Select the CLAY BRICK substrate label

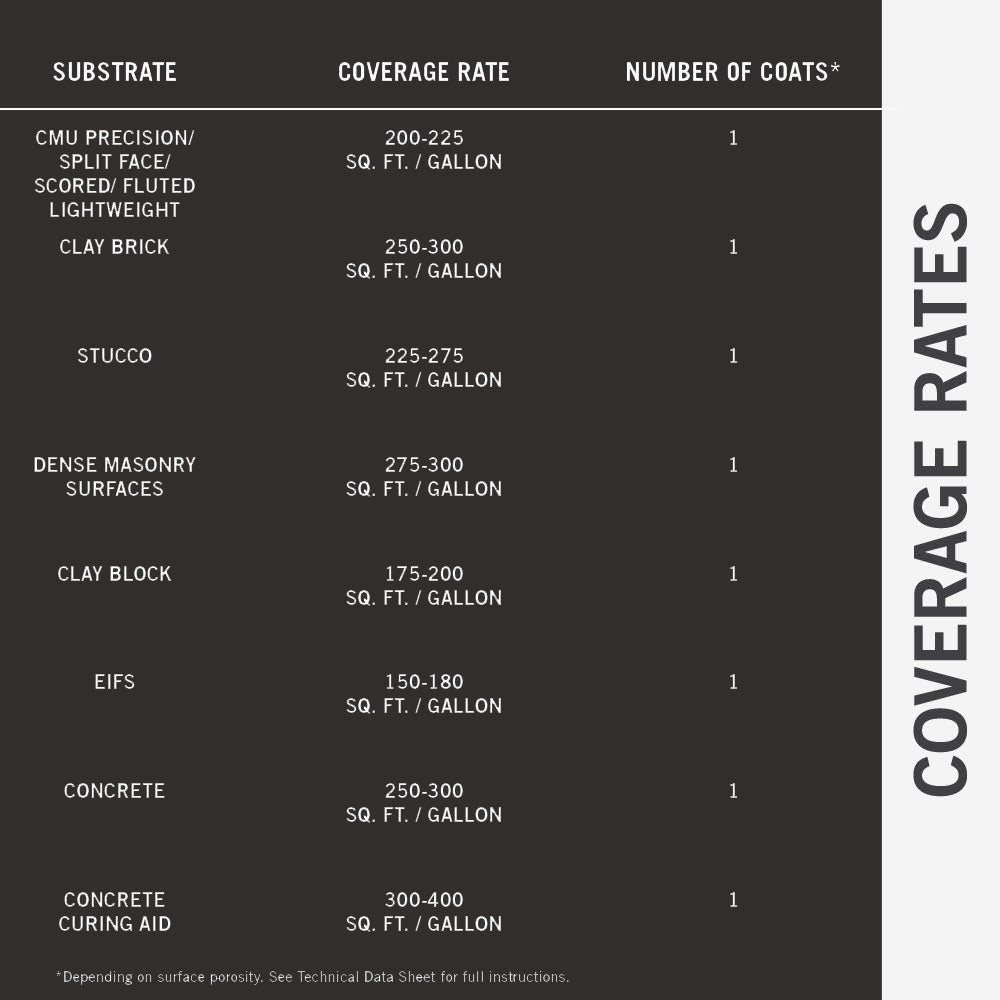(114, 247)
